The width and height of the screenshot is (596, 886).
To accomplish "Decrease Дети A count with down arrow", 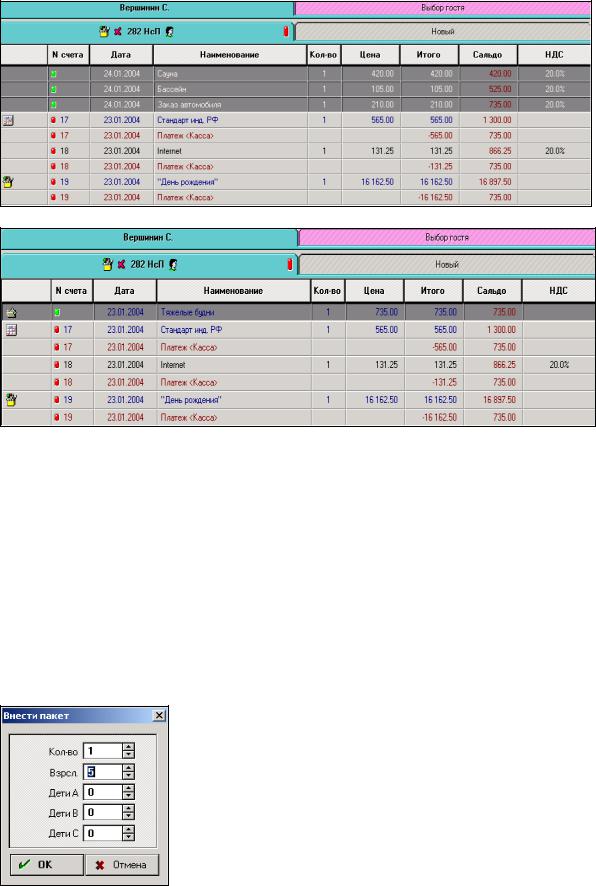I will pyautogui.click(x=129, y=796).
